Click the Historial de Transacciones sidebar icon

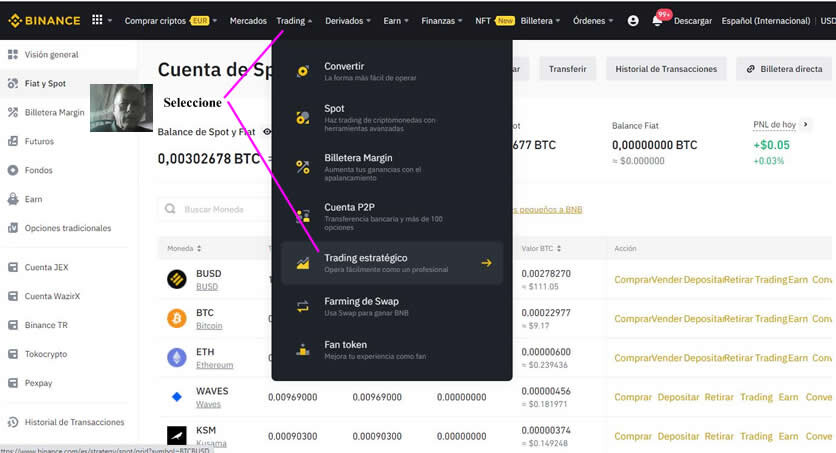point(13,422)
